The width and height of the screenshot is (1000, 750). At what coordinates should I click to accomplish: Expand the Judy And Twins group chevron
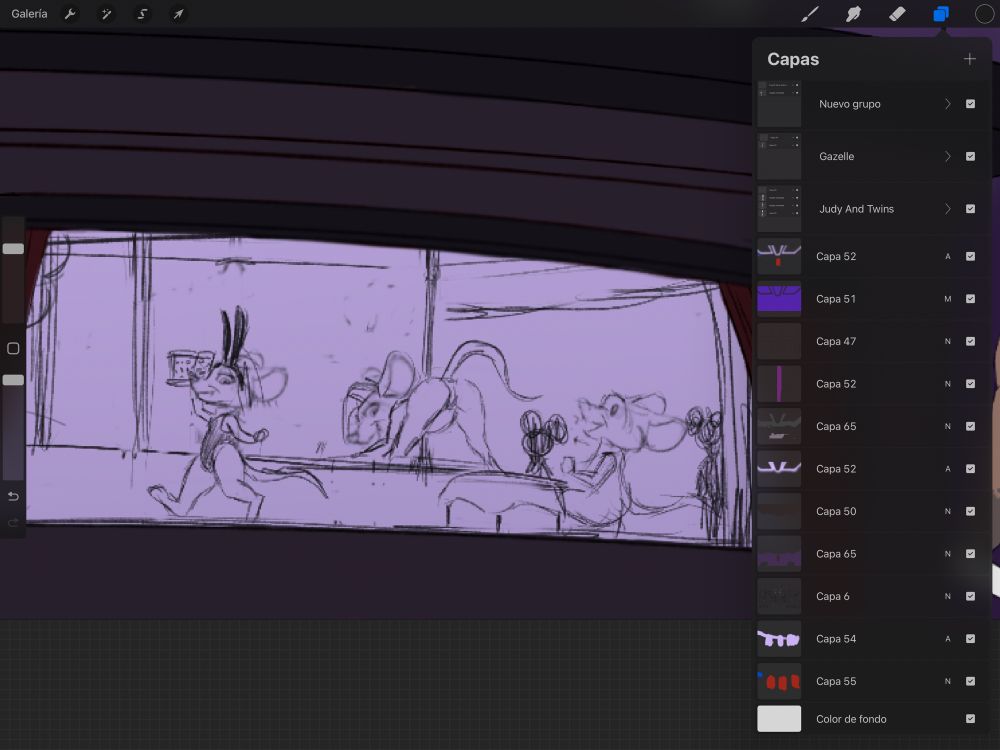(948, 209)
